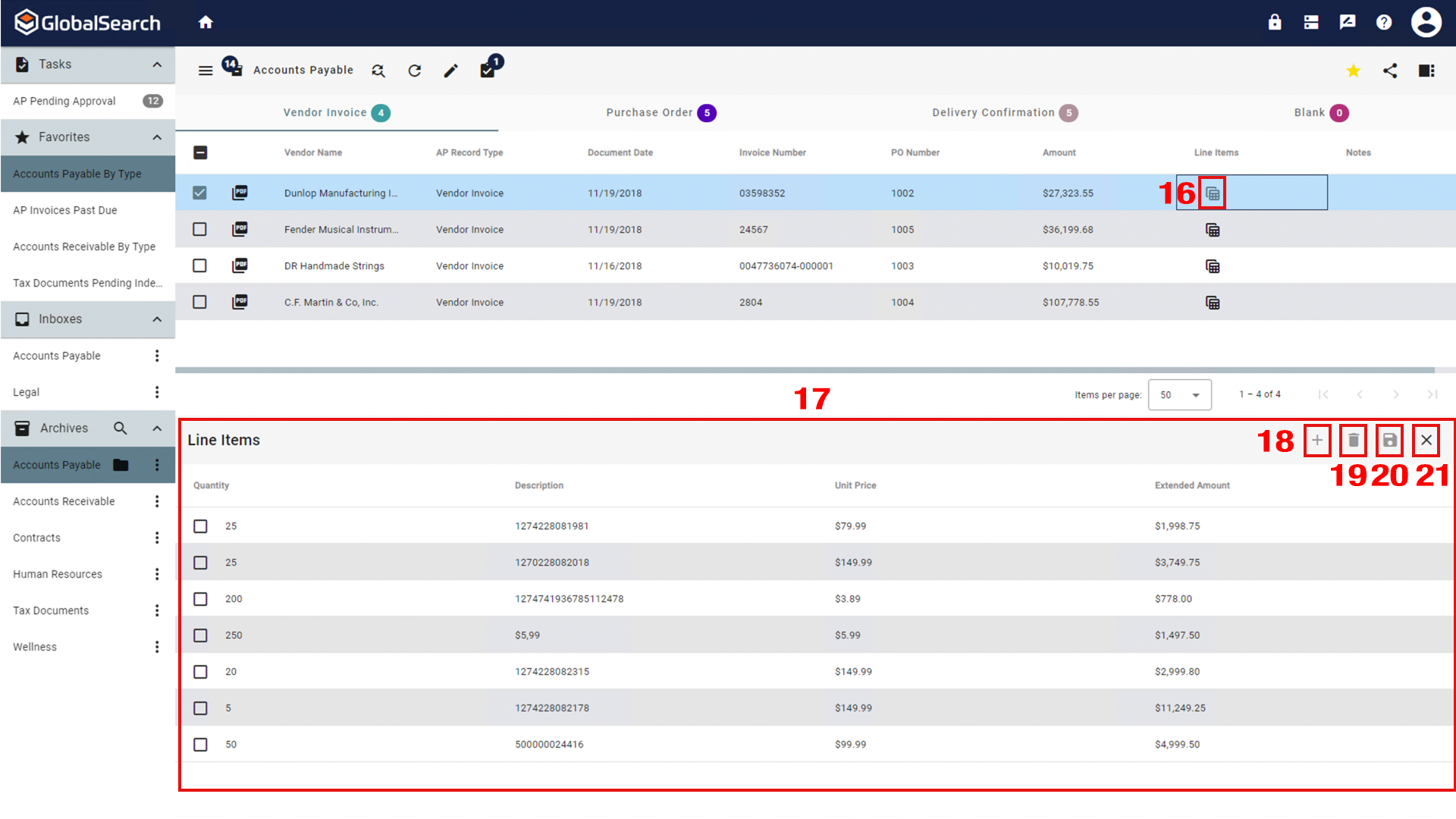Open tasks via the checkmark badge icon
1456x819 pixels.
pos(488,71)
